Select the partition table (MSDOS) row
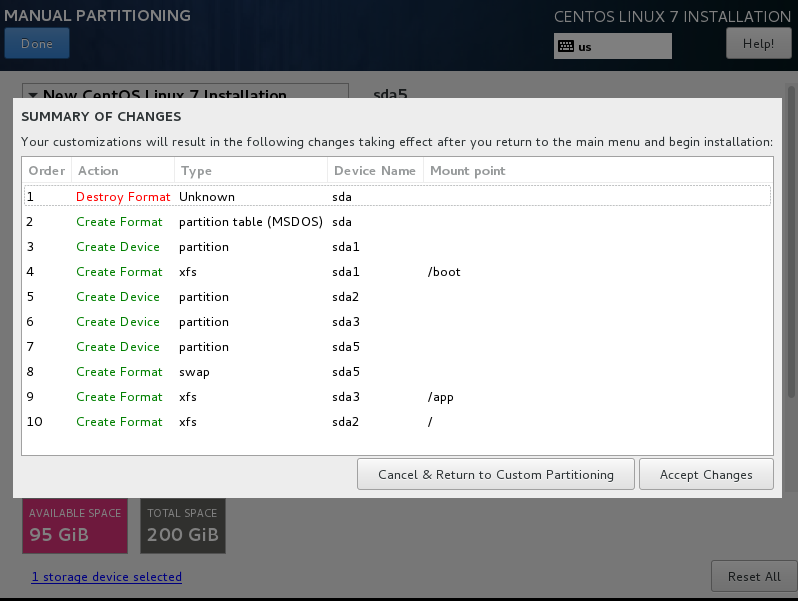Viewport: 798px width, 601px height. 397,221
